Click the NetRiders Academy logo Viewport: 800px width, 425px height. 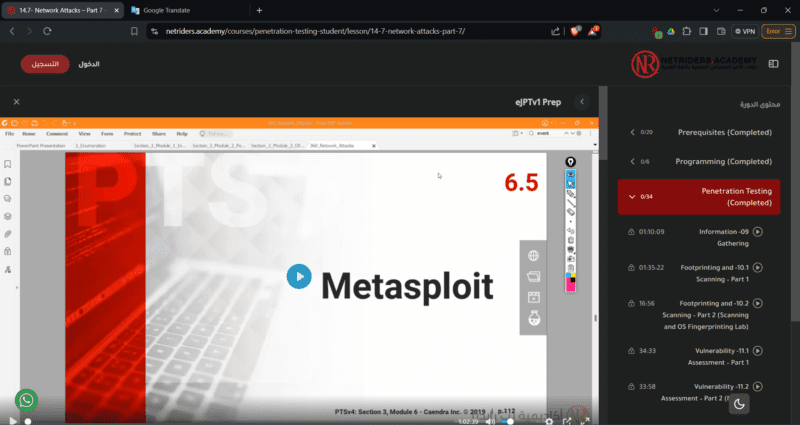694,64
